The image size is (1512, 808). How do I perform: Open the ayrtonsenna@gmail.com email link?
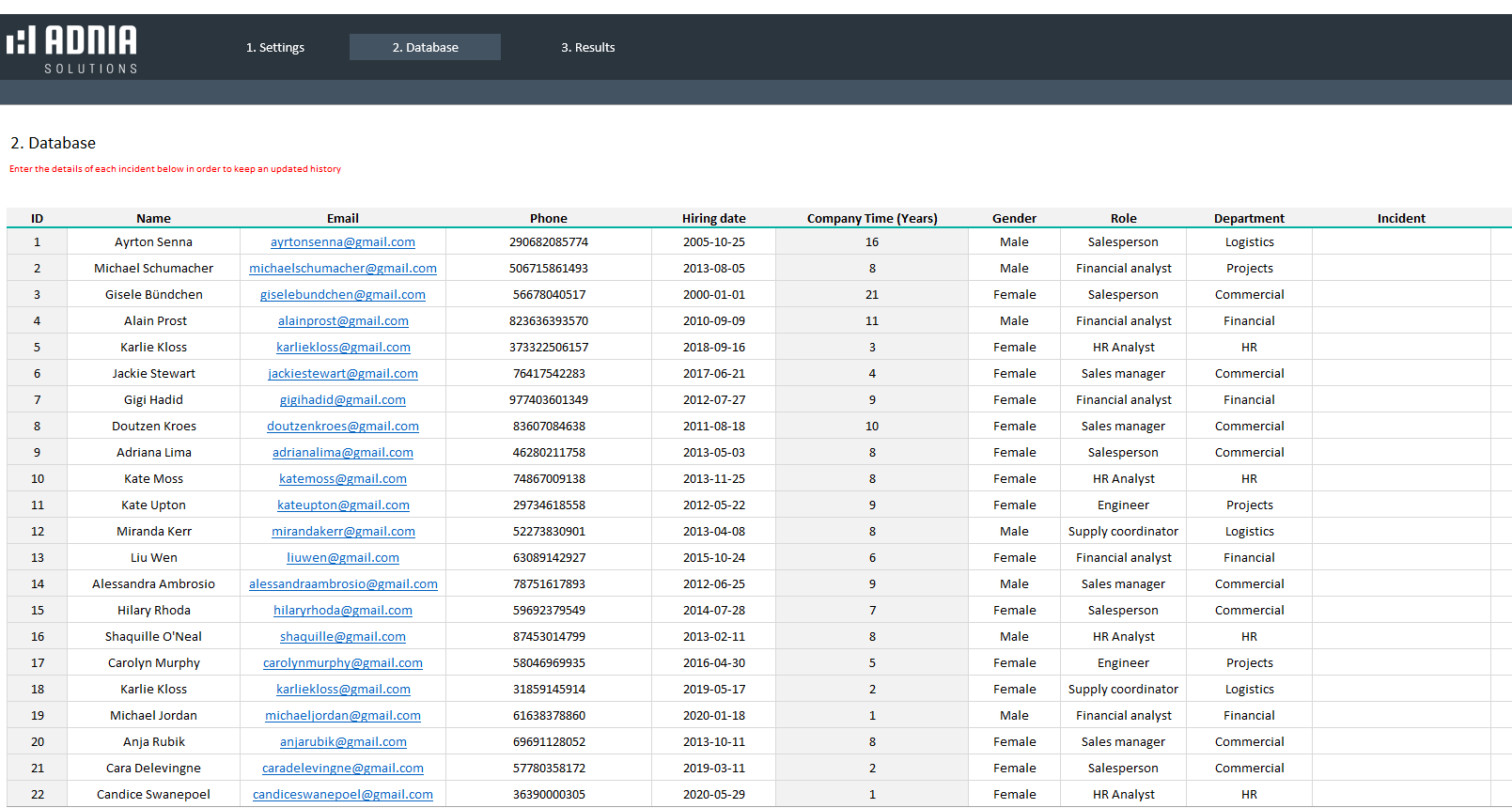[x=342, y=242]
